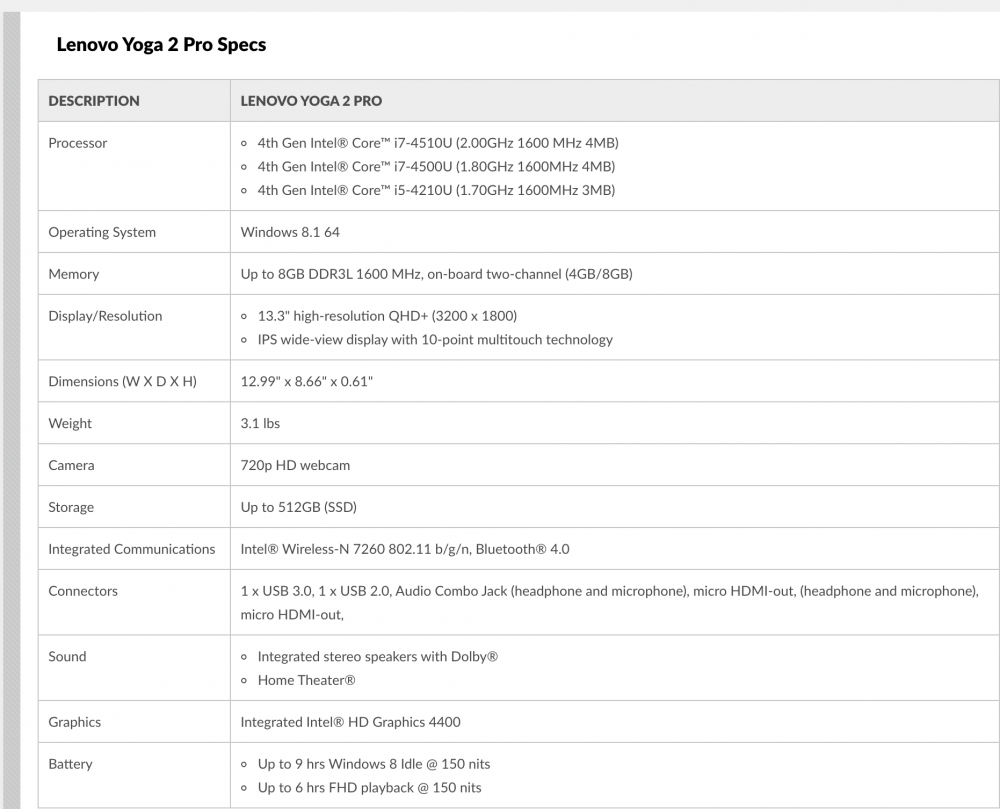
Task: Click the Integrated Intel HD Graphics 4400 text
Action: (350, 722)
